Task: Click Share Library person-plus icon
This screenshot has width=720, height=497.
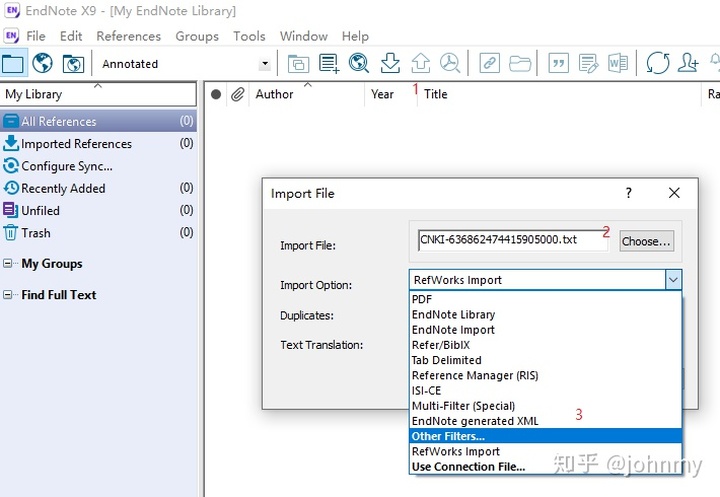Action: tap(687, 63)
